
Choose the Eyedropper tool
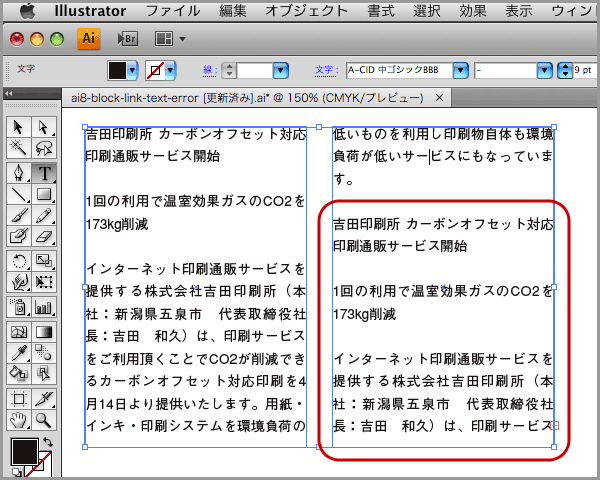click(x=18, y=353)
